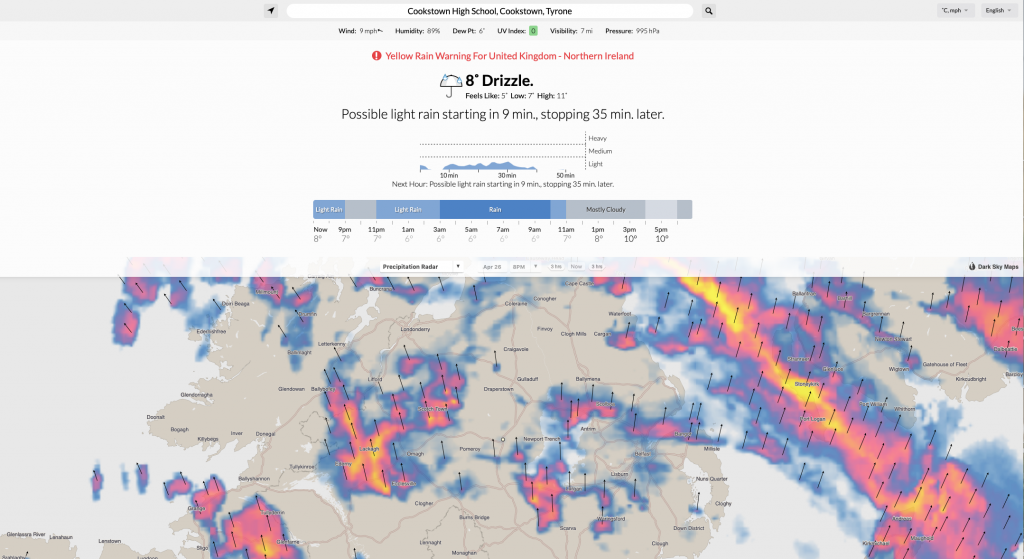Click the current location arrow icon
This screenshot has height=559, width=1024.
click(270, 10)
